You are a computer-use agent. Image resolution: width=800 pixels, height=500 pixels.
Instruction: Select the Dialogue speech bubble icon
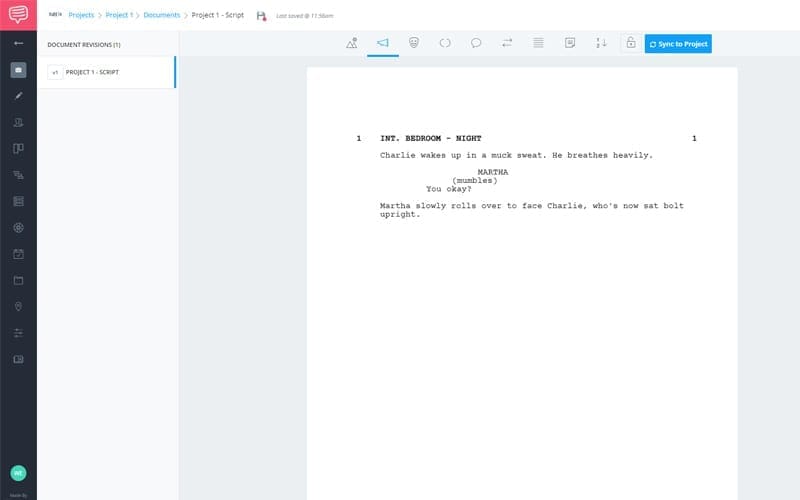pos(476,43)
